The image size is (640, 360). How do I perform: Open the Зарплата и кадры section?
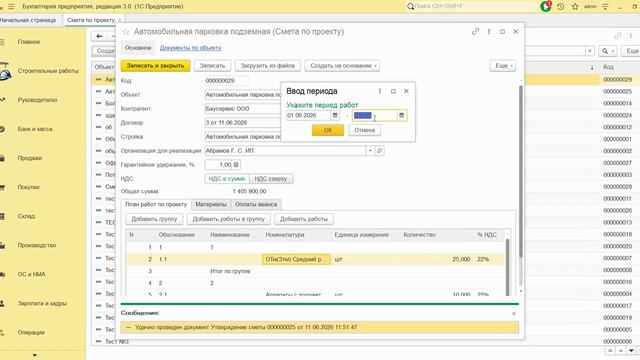pyautogui.click(x=42, y=304)
